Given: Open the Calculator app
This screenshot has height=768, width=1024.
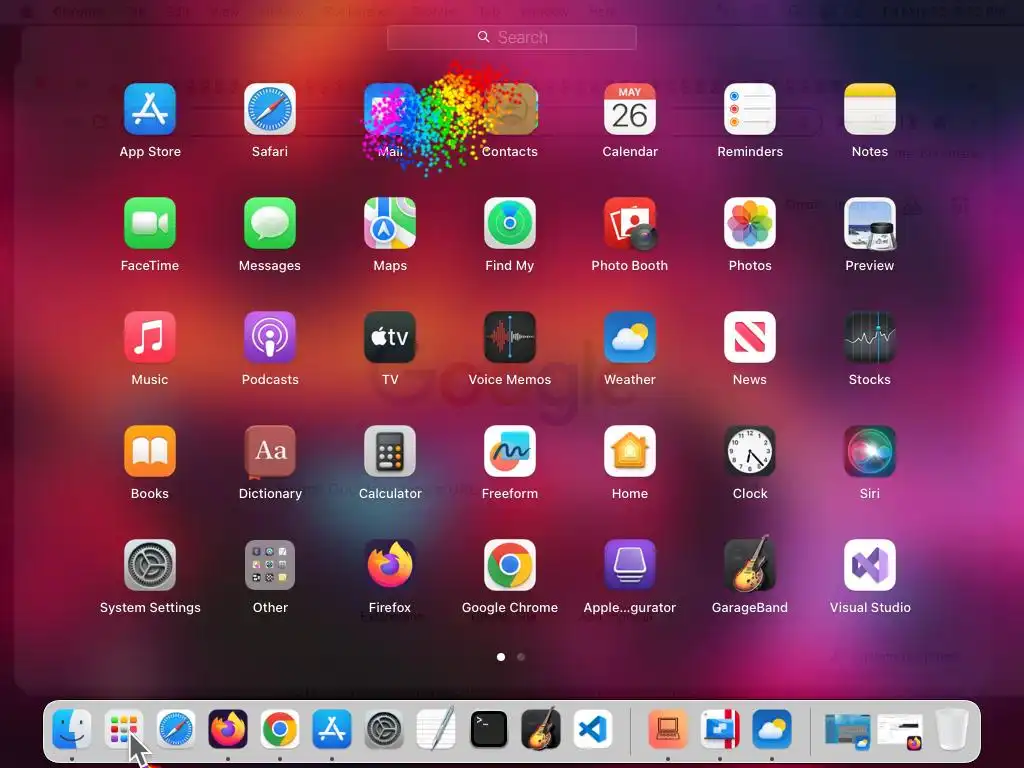Looking at the screenshot, I should 390,451.
